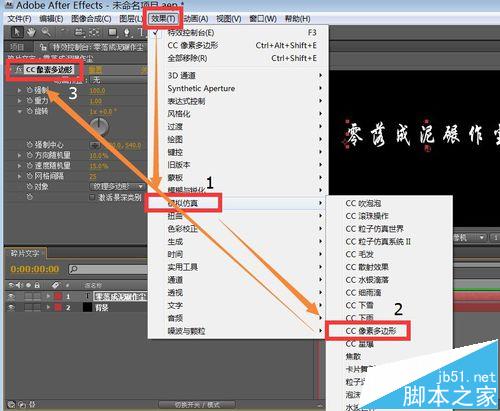
Task: Click the audio speaker column header icon
Action: [20, 285]
